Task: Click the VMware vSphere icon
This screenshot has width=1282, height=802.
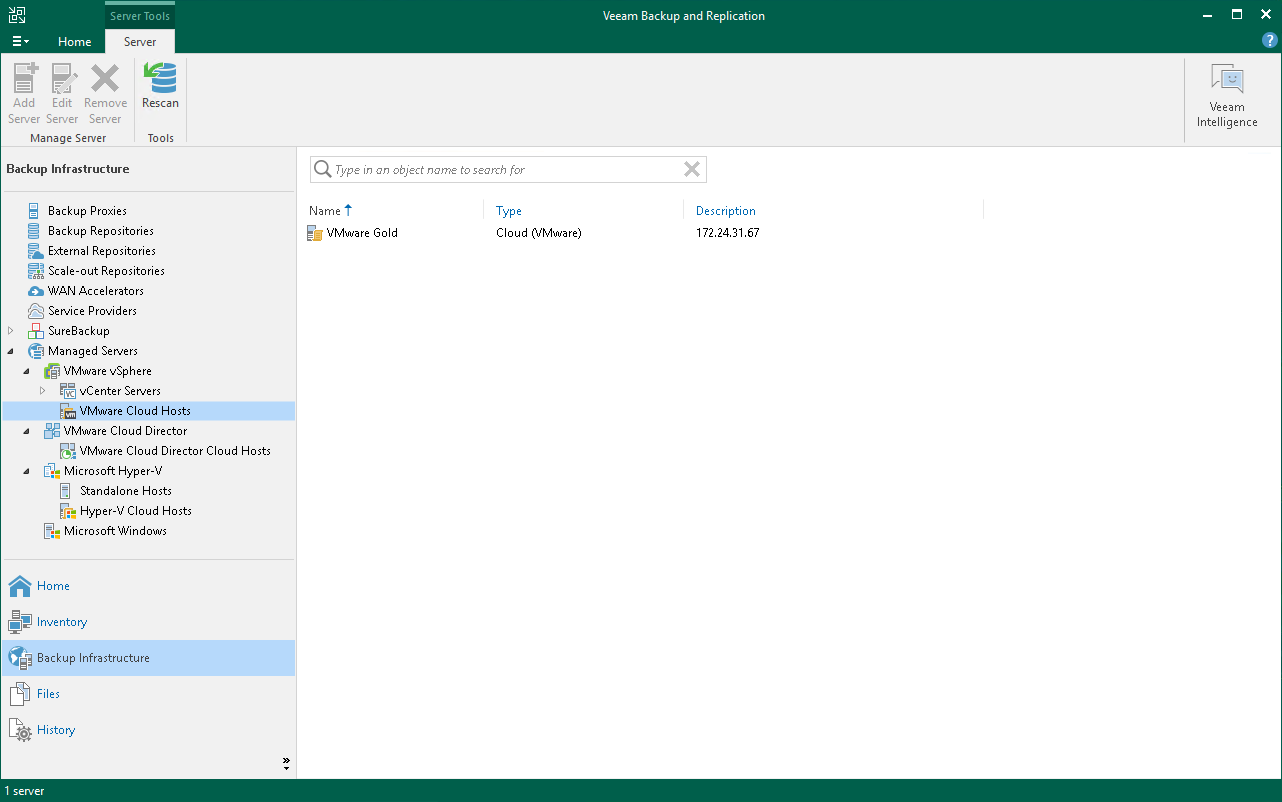Action: coord(52,371)
